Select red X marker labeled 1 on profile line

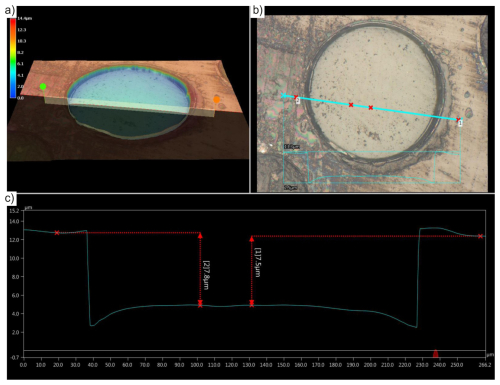click(x=458, y=119)
